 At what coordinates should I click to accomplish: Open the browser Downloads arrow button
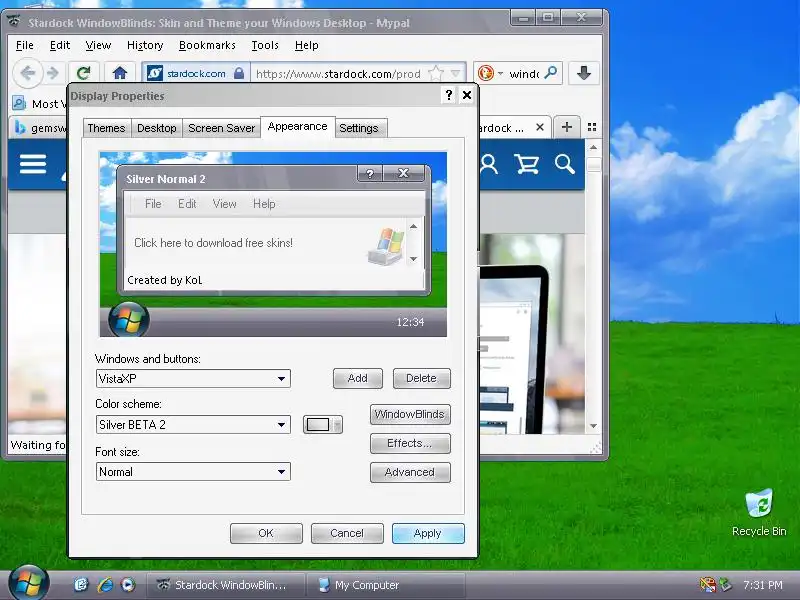click(x=584, y=73)
